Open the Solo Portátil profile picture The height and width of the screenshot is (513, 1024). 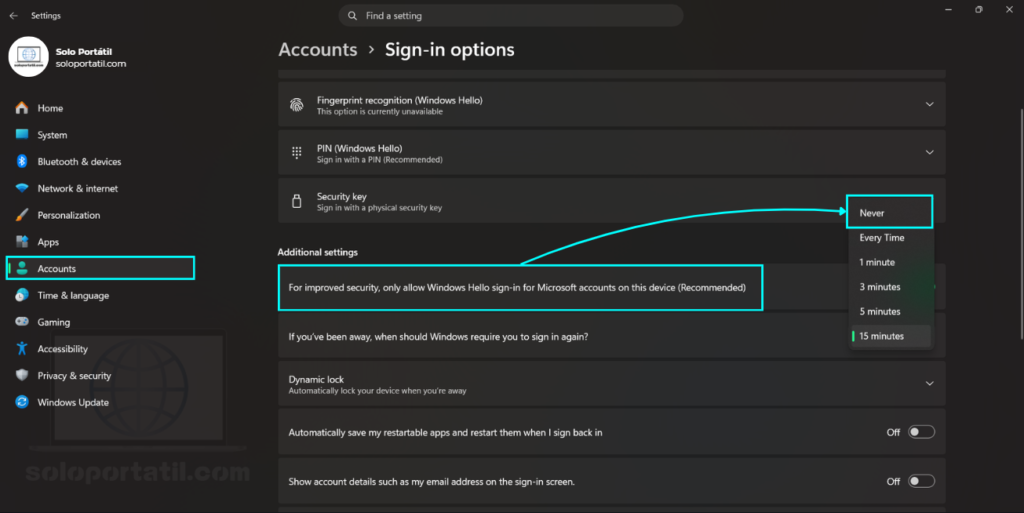pyautogui.click(x=29, y=57)
